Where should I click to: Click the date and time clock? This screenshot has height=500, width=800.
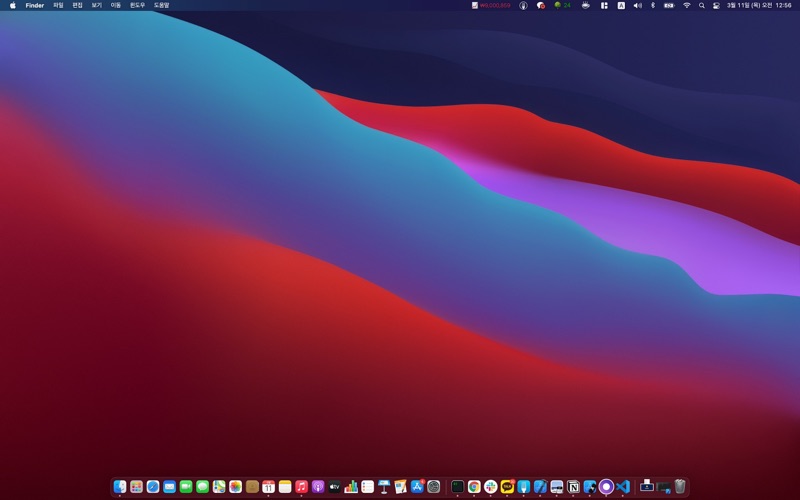tap(759, 5)
